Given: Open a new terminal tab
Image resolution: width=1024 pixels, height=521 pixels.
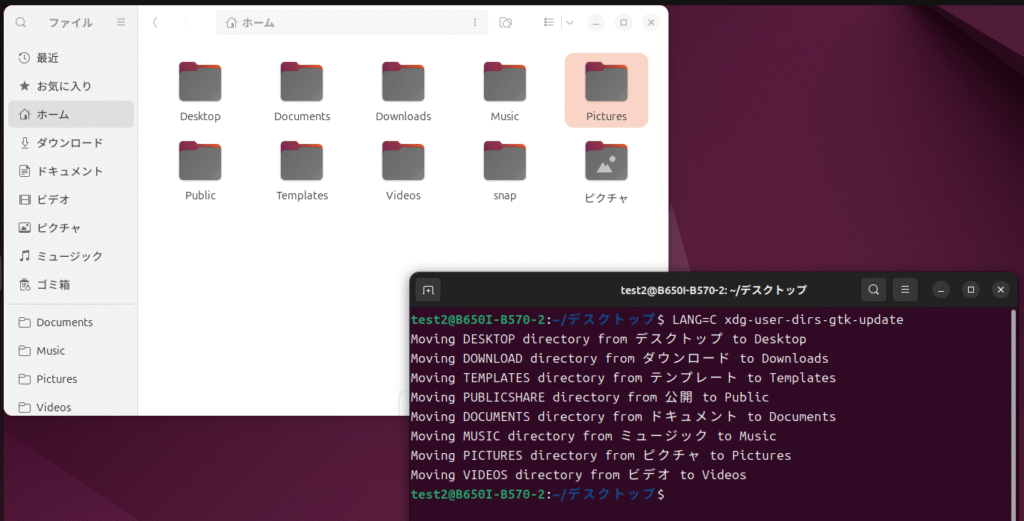Looking at the screenshot, I should pyautogui.click(x=428, y=290).
